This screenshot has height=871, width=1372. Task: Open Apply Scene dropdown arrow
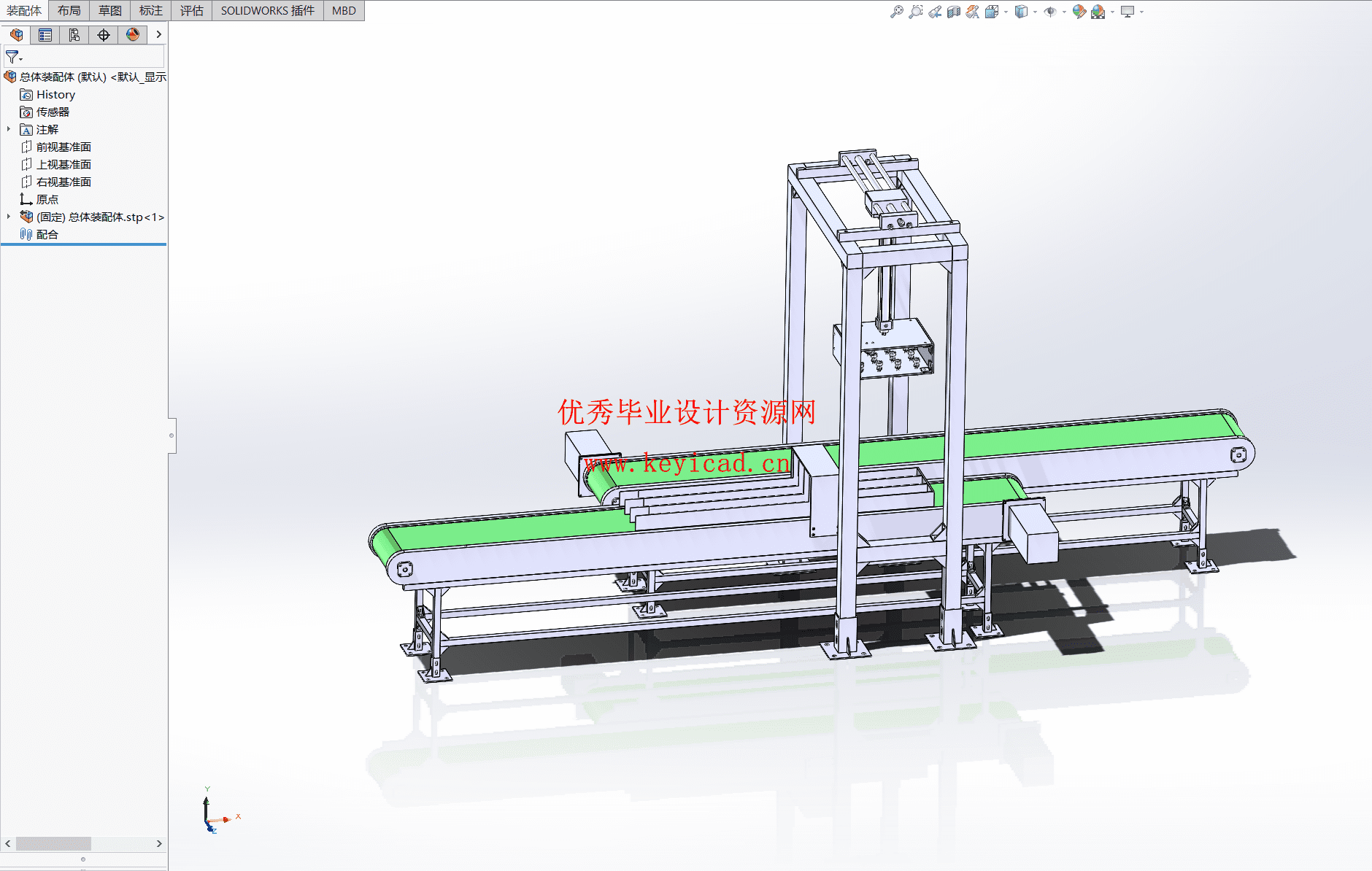[x=1112, y=12]
